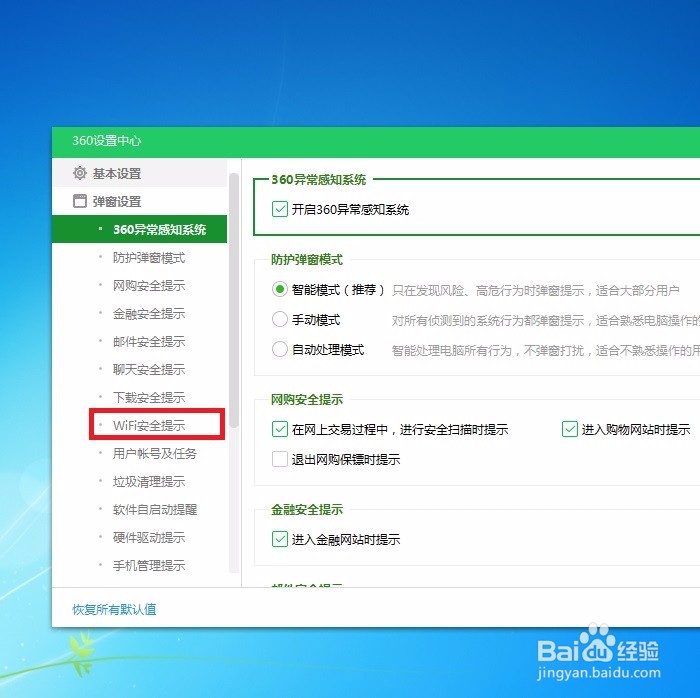The height and width of the screenshot is (698, 700).
Task: Toggle 开启360异常感知系统 checkbox
Action: (x=279, y=209)
